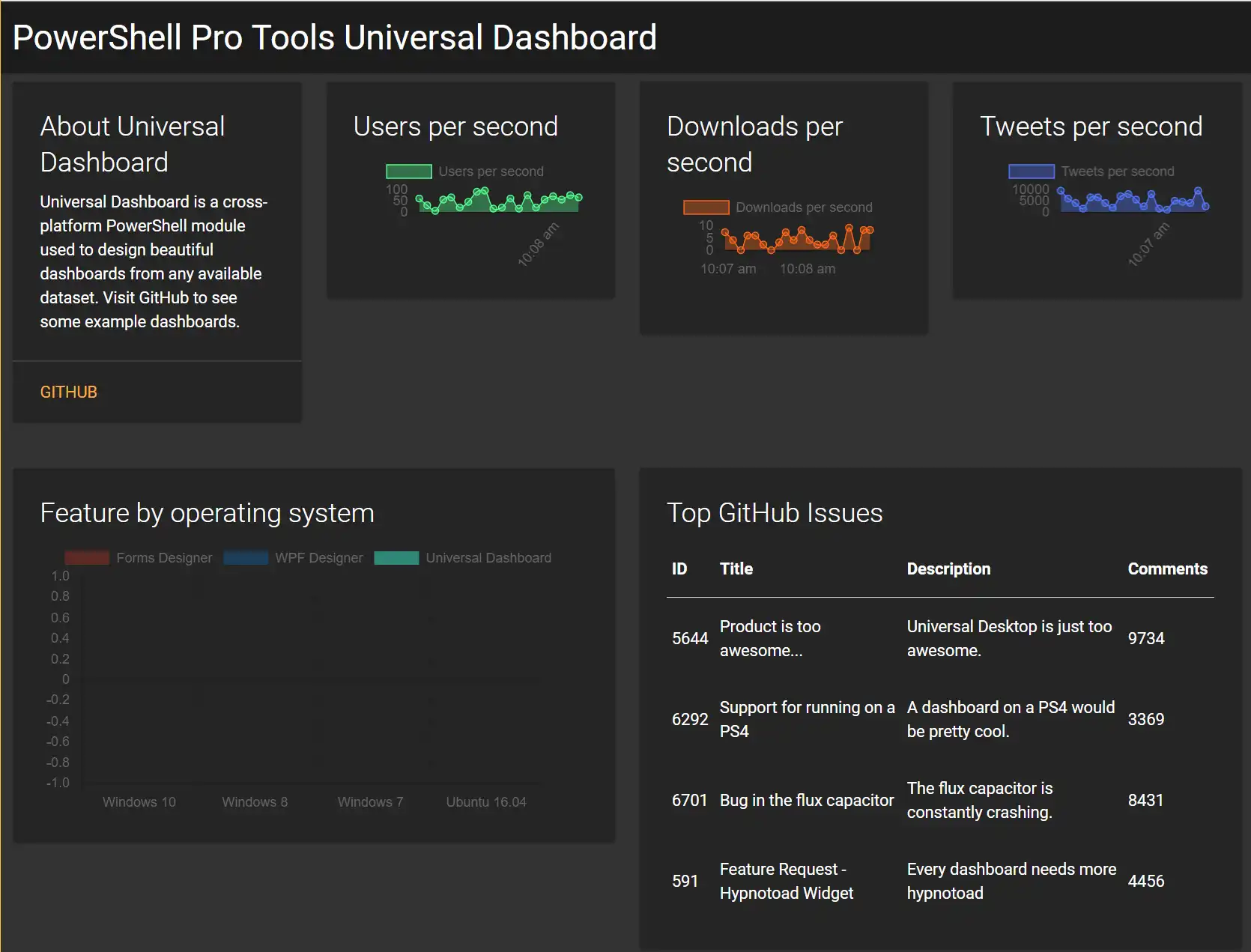1251x952 pixels.
Task: Click the Top GitHub Issues heading
Action: pos(775,513)
